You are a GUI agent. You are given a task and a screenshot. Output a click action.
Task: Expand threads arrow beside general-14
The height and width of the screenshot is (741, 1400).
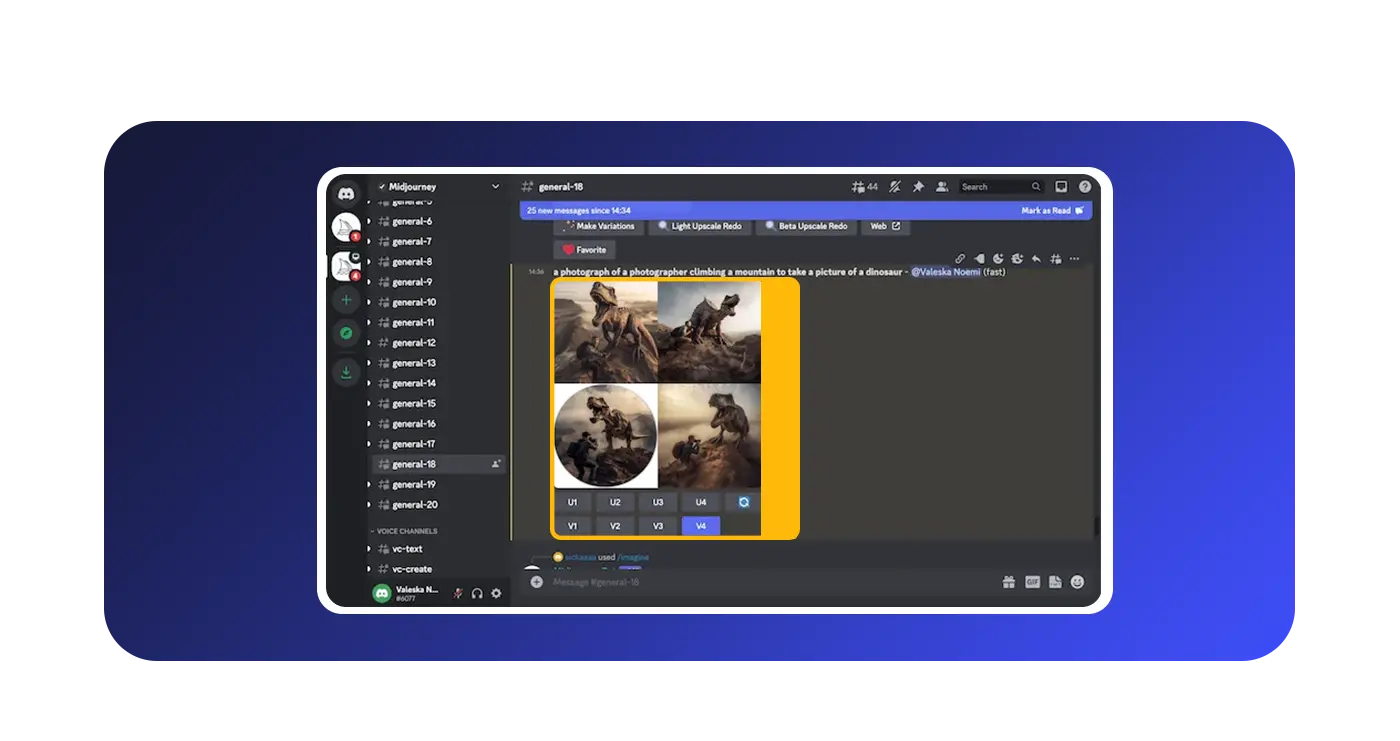point(369,383)
